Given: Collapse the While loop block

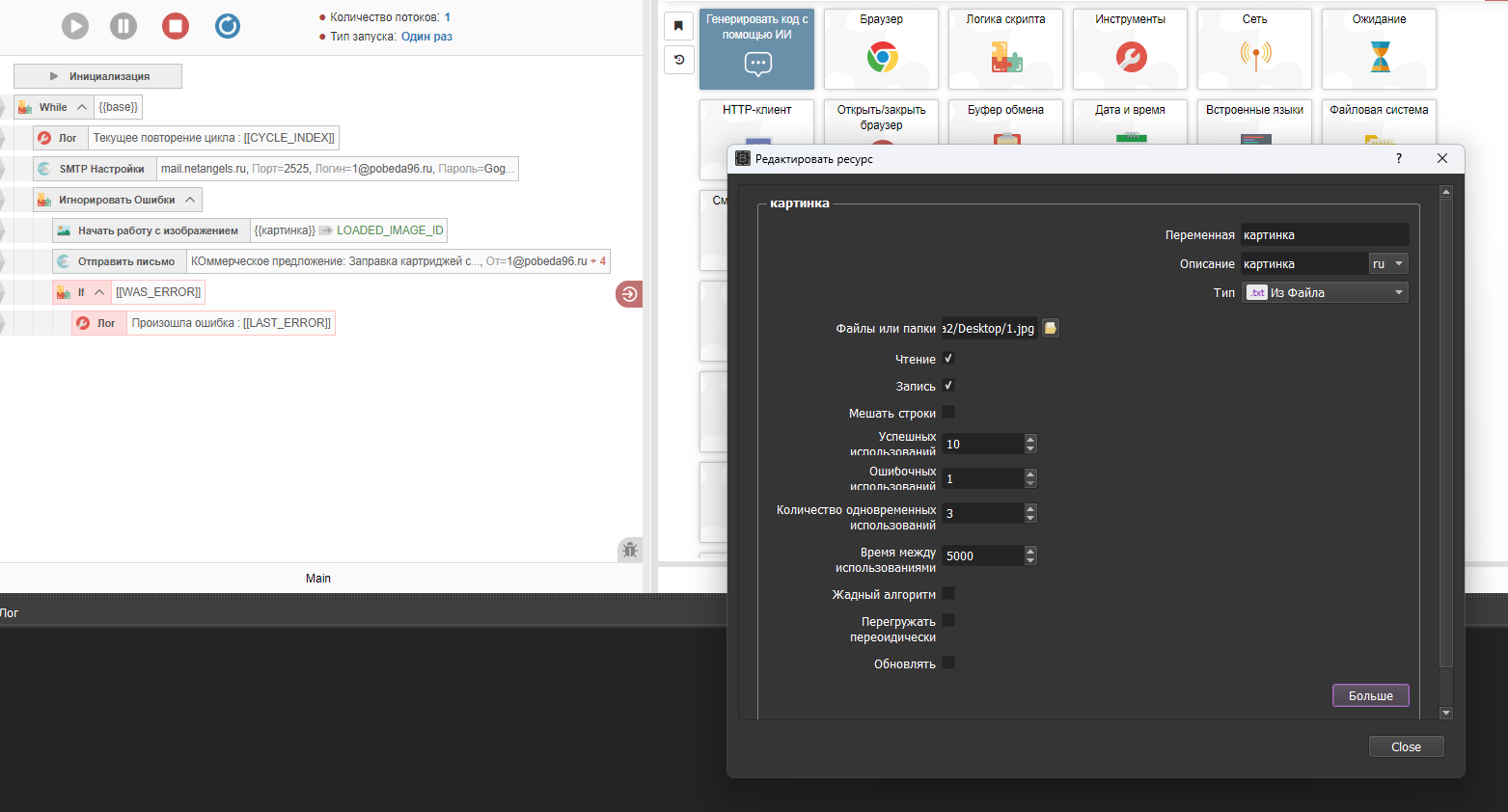Looking at the screenshot, I should 82,107.
